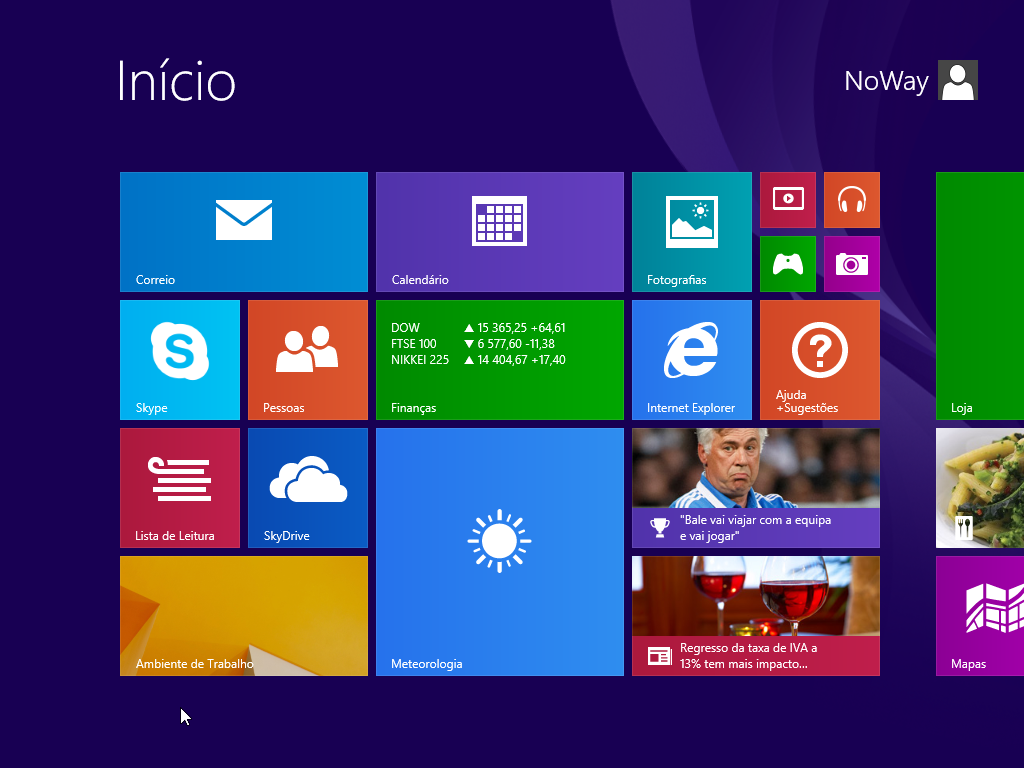Image resolution: width=1024 pixels, height=768 pixels.
Task: Open news tile about taxa de IVA
Action: pos(756,616)
